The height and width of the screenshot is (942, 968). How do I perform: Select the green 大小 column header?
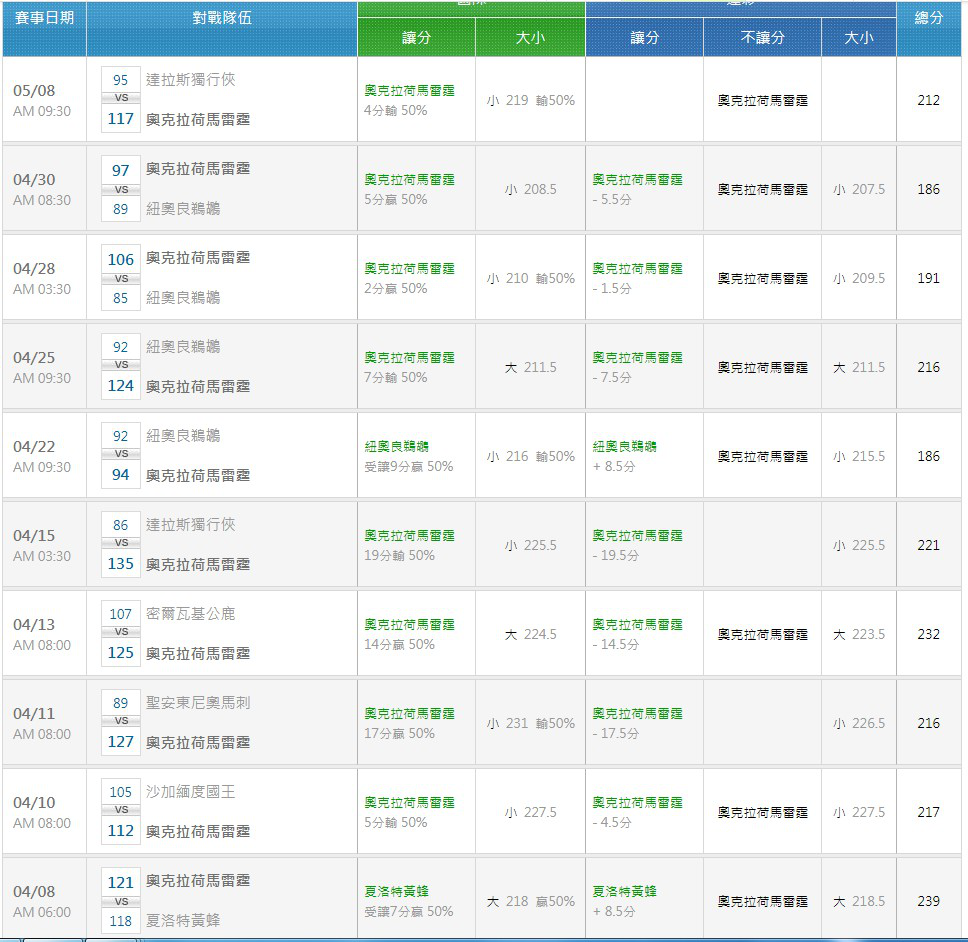530,38
